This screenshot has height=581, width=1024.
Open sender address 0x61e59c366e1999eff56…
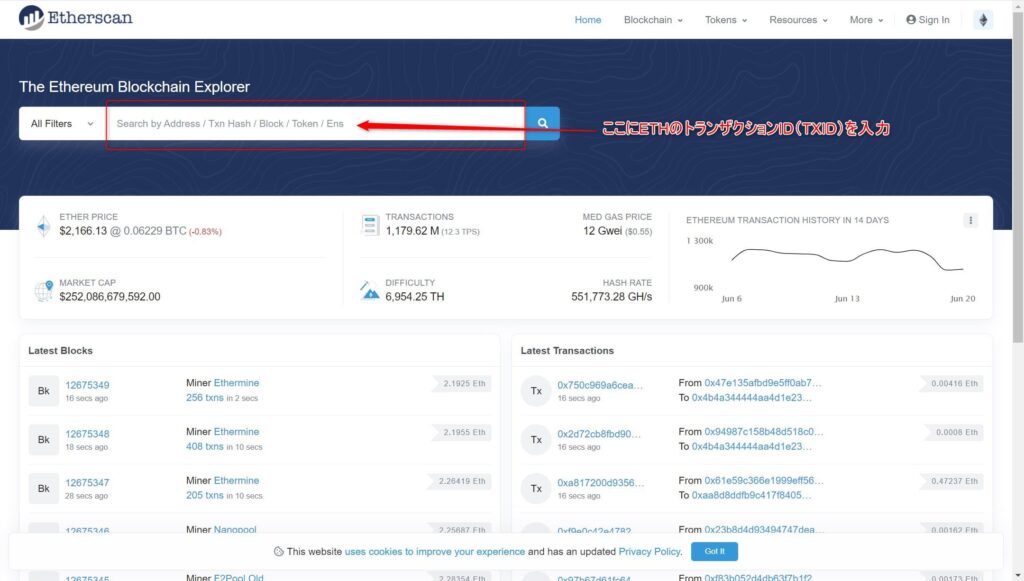click(x=764, y=480)
